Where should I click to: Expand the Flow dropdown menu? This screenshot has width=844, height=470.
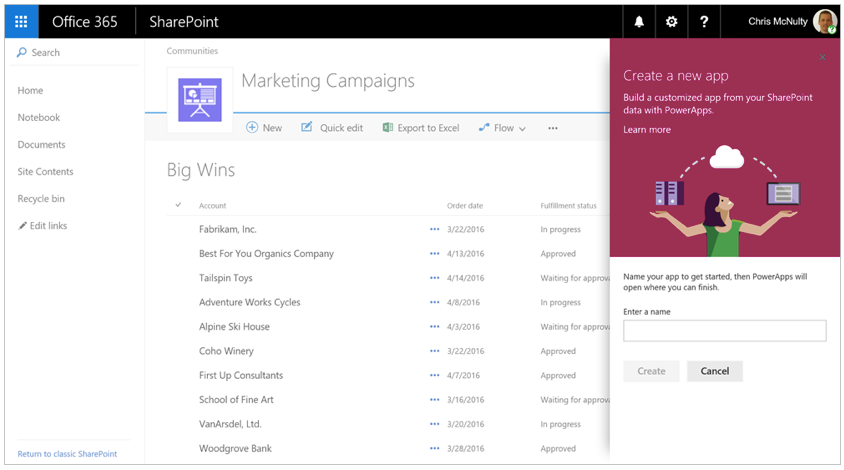[502, 128]
